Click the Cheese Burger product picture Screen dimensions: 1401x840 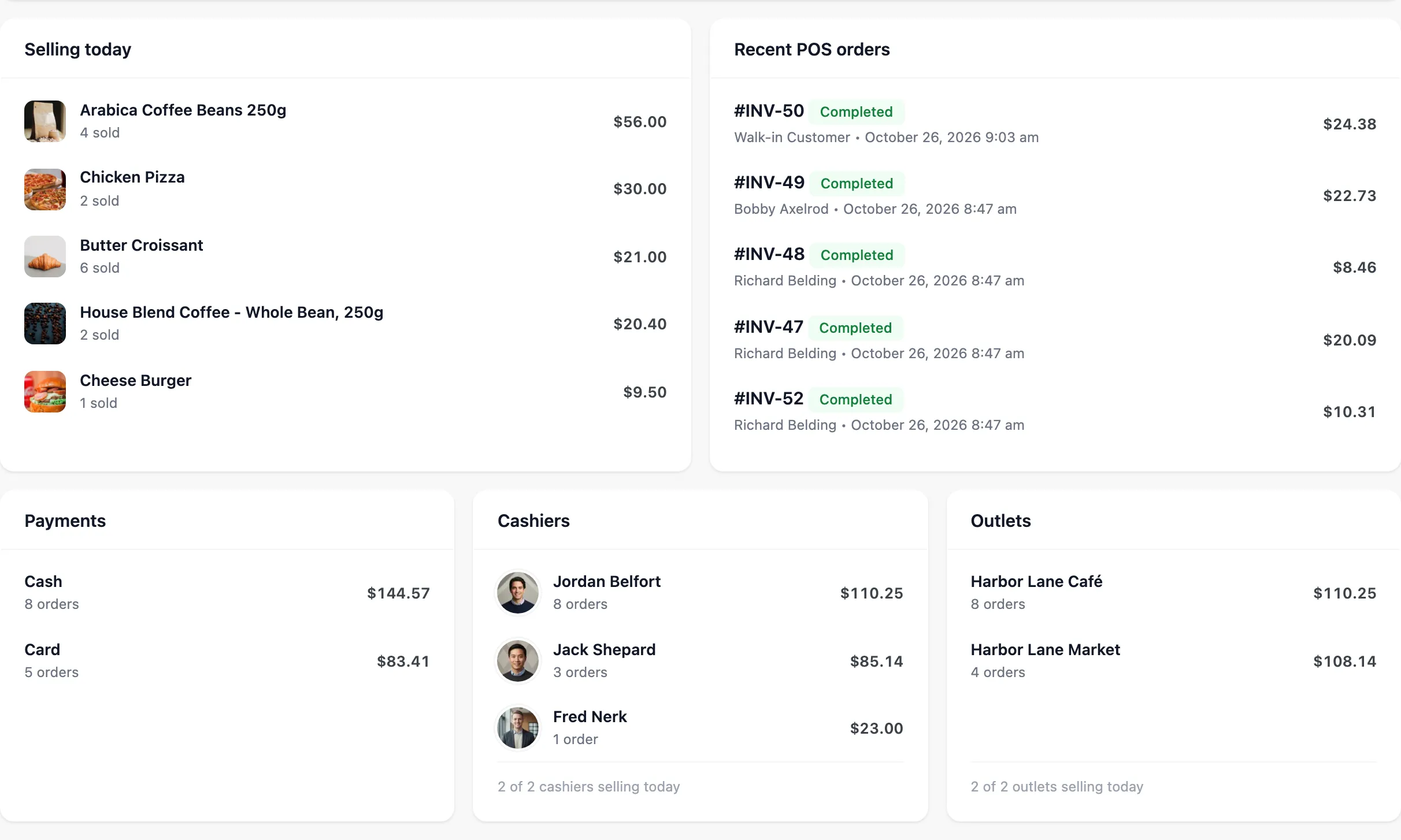pos(45,392)
